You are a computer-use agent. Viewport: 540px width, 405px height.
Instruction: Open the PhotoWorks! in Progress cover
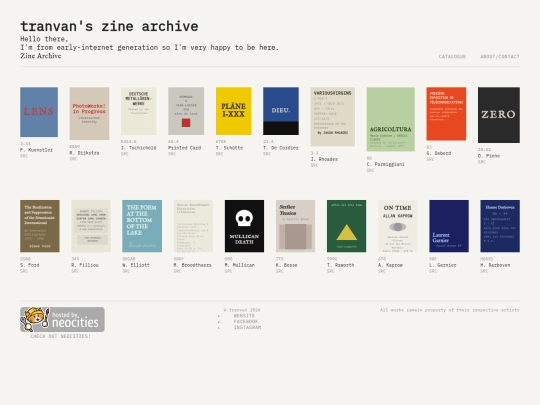pos(89,113)
